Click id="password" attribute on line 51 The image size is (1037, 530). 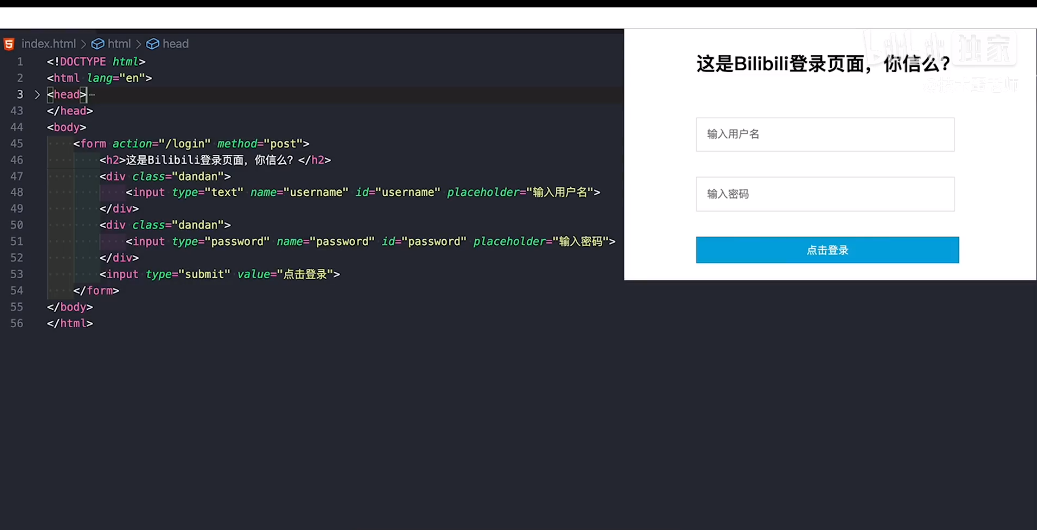(424, 242)
